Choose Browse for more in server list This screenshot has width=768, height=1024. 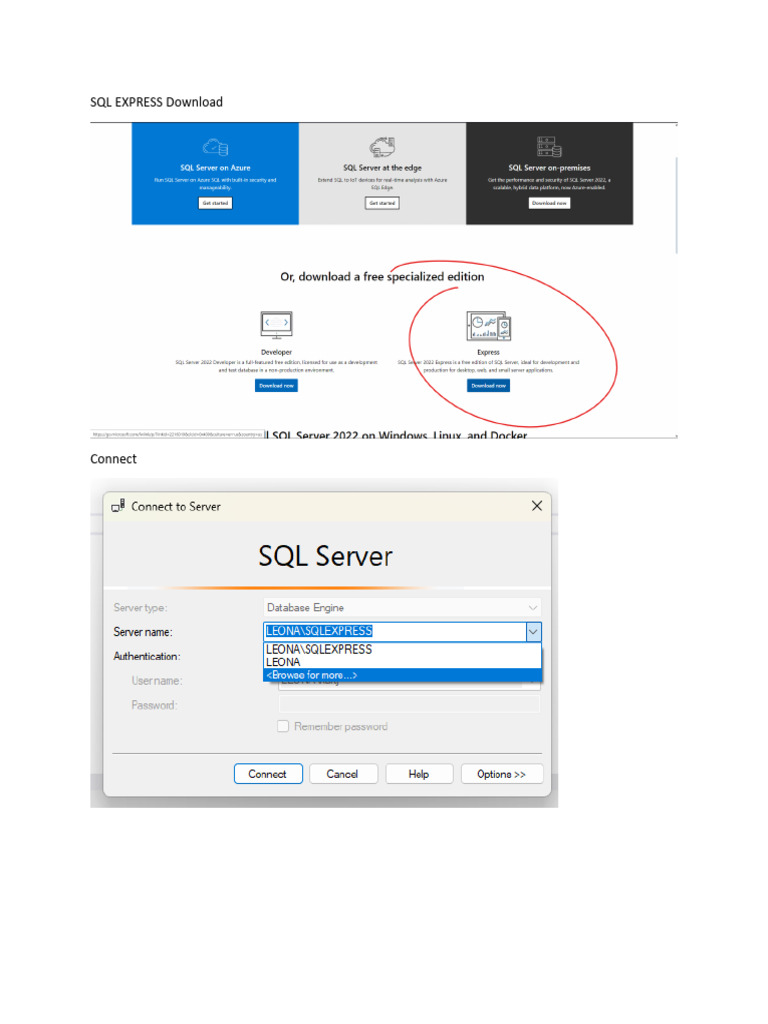click(x=402, y=675)
